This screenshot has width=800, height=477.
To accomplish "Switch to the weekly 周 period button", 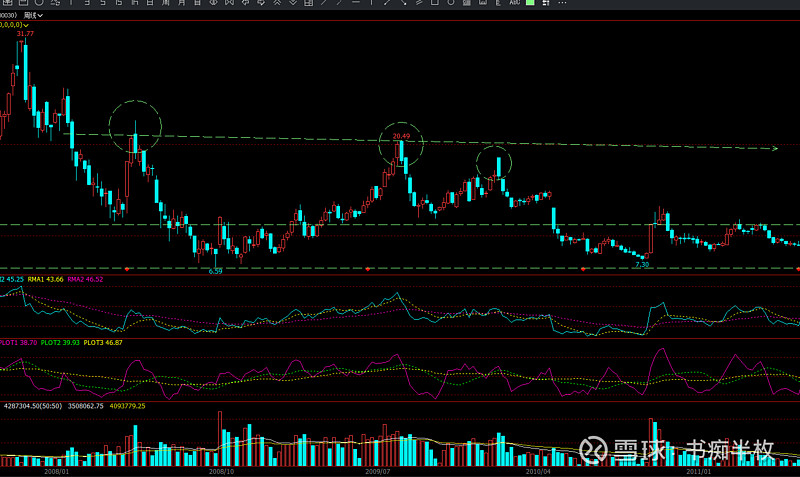I will (166, 3).
